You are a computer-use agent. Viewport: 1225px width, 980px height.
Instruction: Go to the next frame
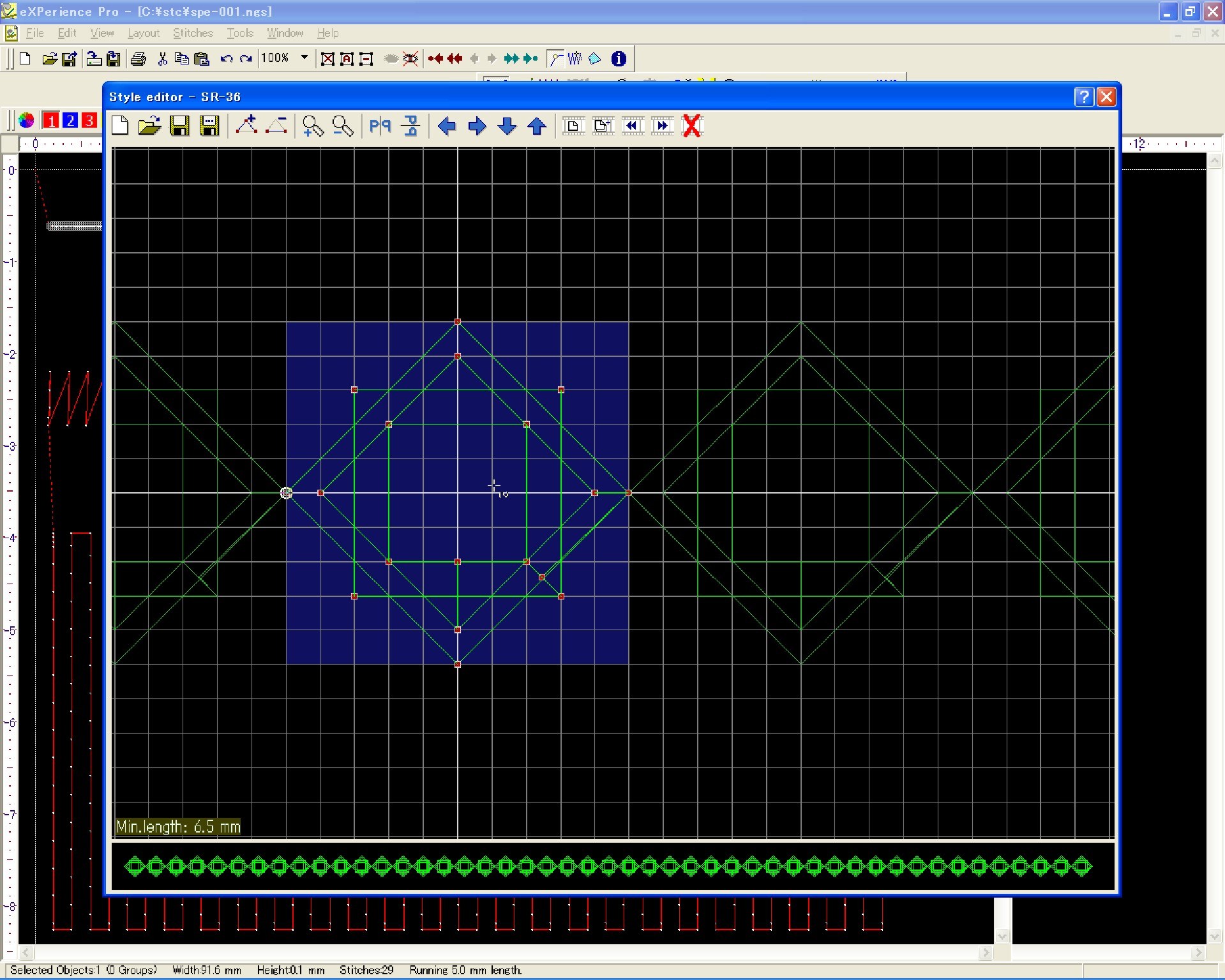pos(663,126)
